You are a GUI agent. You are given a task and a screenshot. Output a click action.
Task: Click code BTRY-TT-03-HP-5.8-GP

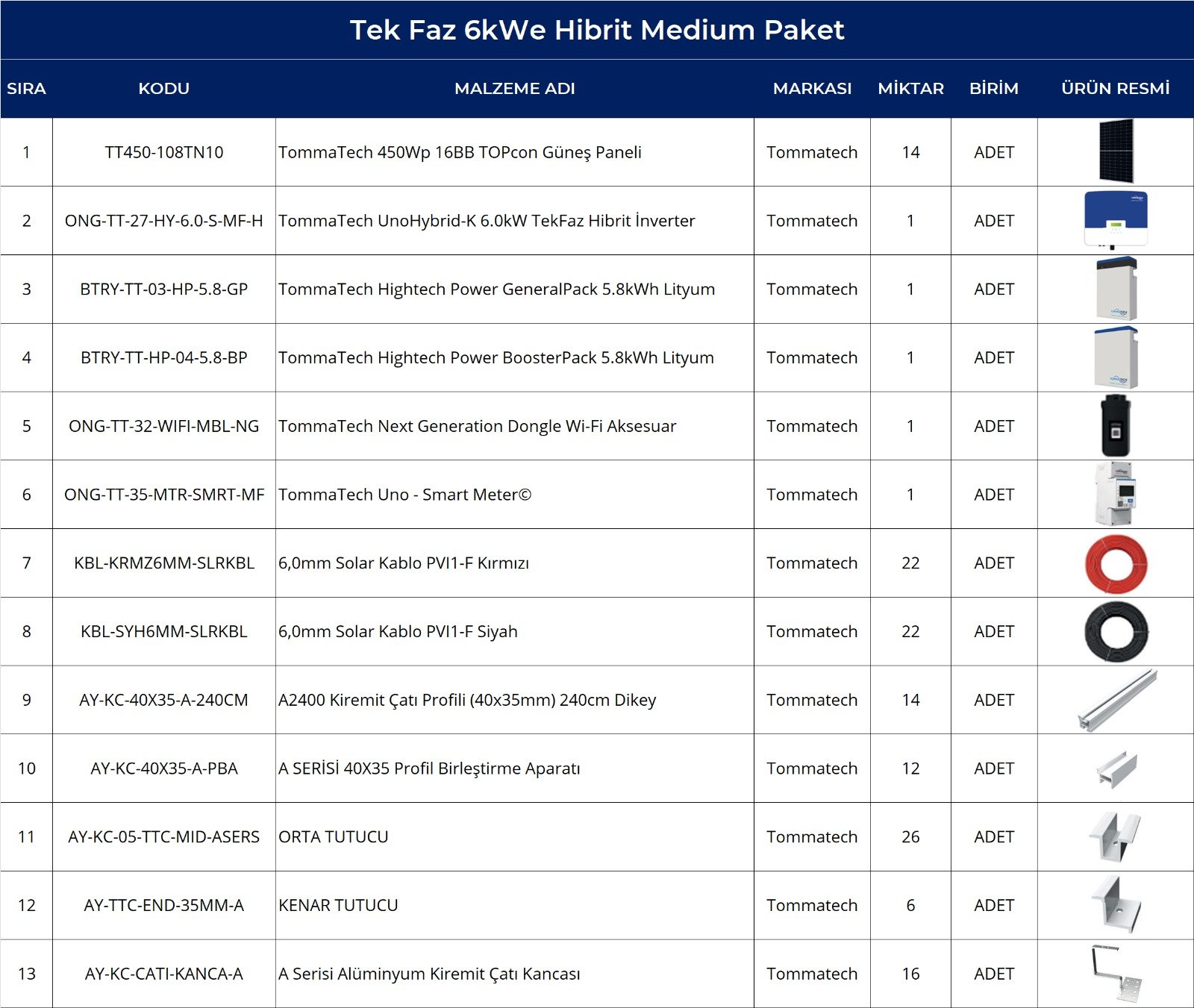click(164, 289)
